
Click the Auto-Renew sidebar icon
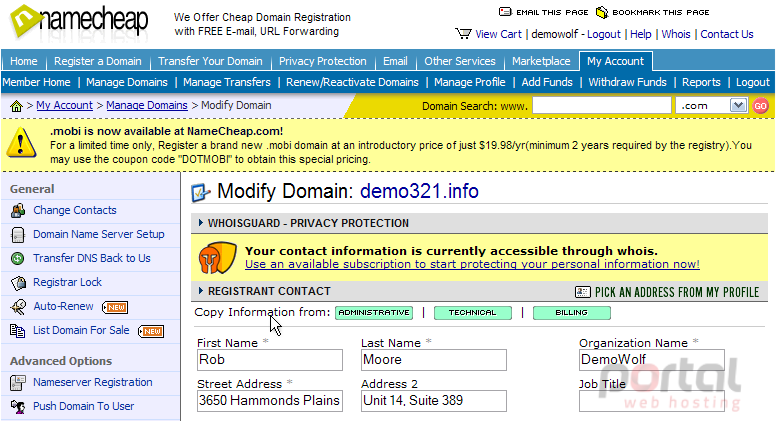point(18,307)
